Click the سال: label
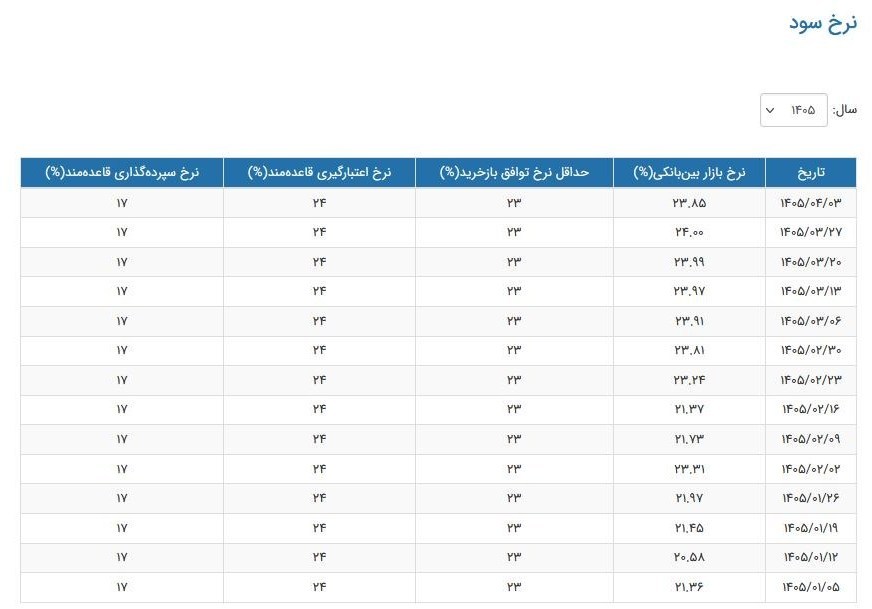The image size is (872, 609). pos(844,110)
